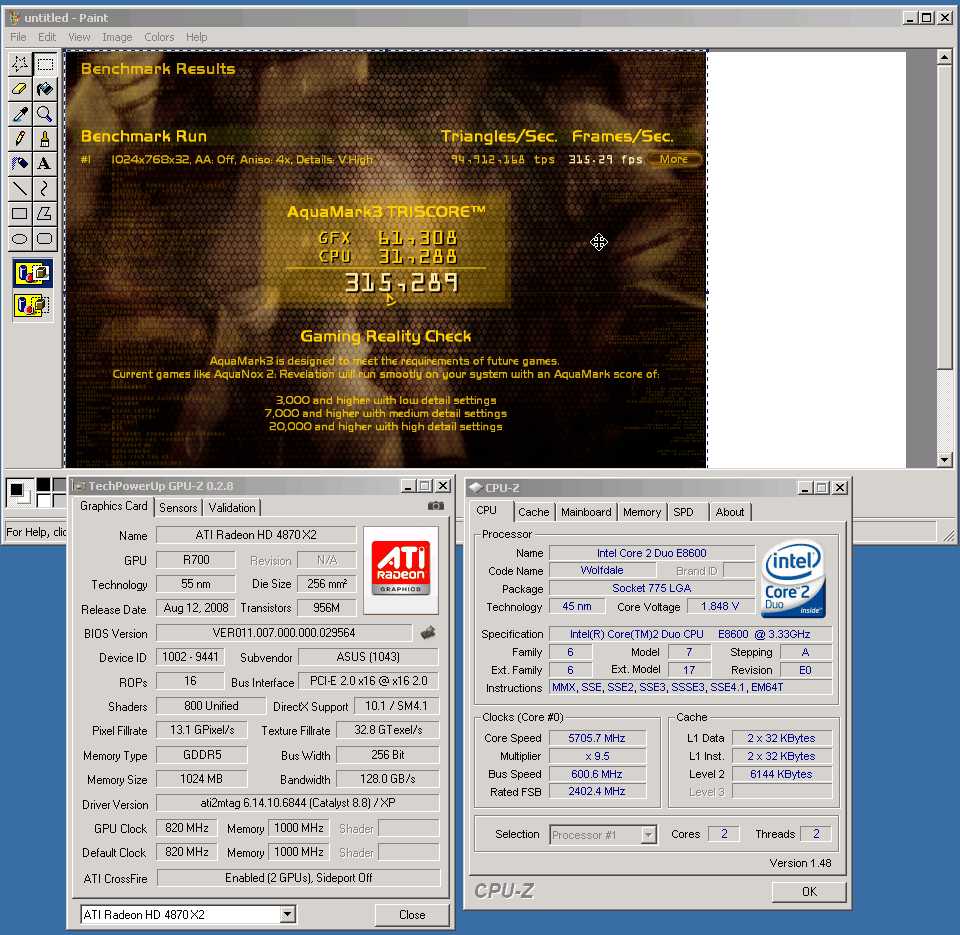Viewport: 960px width, 935px height.
Task: Click the Bus Interface field in GPU-Z
Action: (x=369, y=681)
